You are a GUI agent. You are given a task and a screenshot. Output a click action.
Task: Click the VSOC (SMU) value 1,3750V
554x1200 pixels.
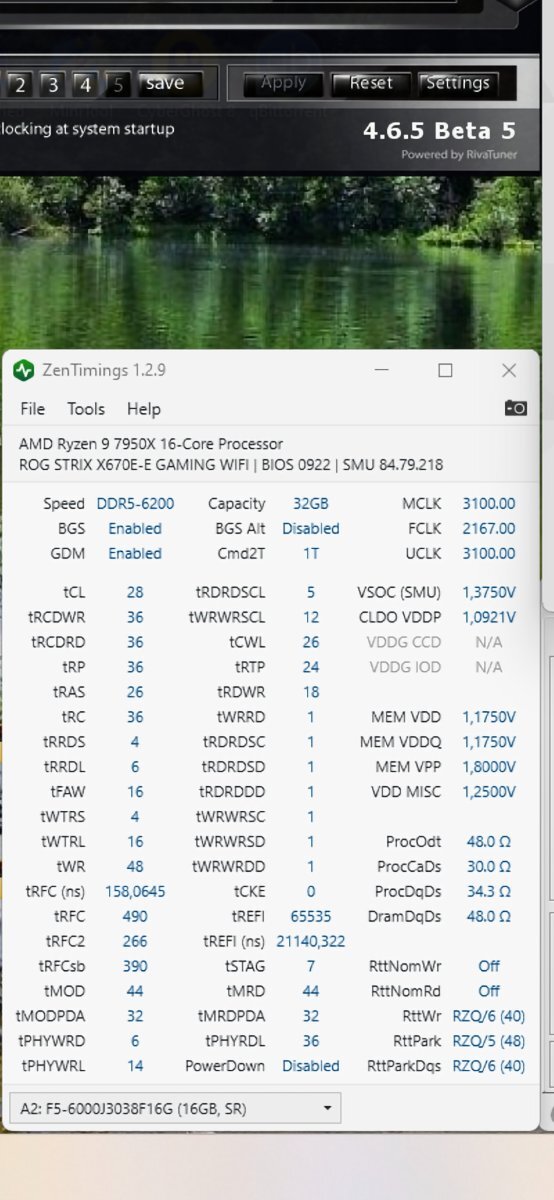pyautogui.click(x=489, y=593)
